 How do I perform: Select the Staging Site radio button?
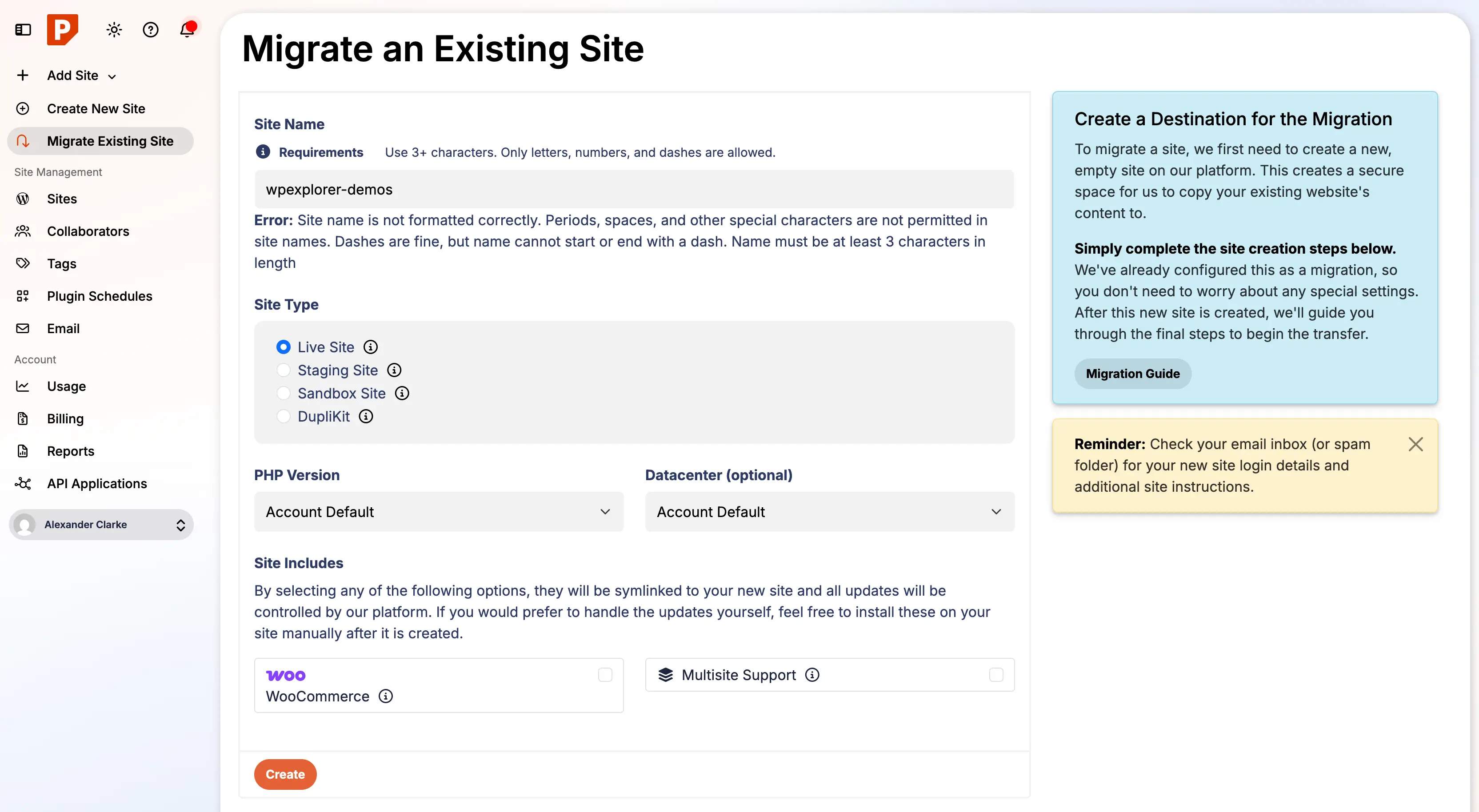284,370
